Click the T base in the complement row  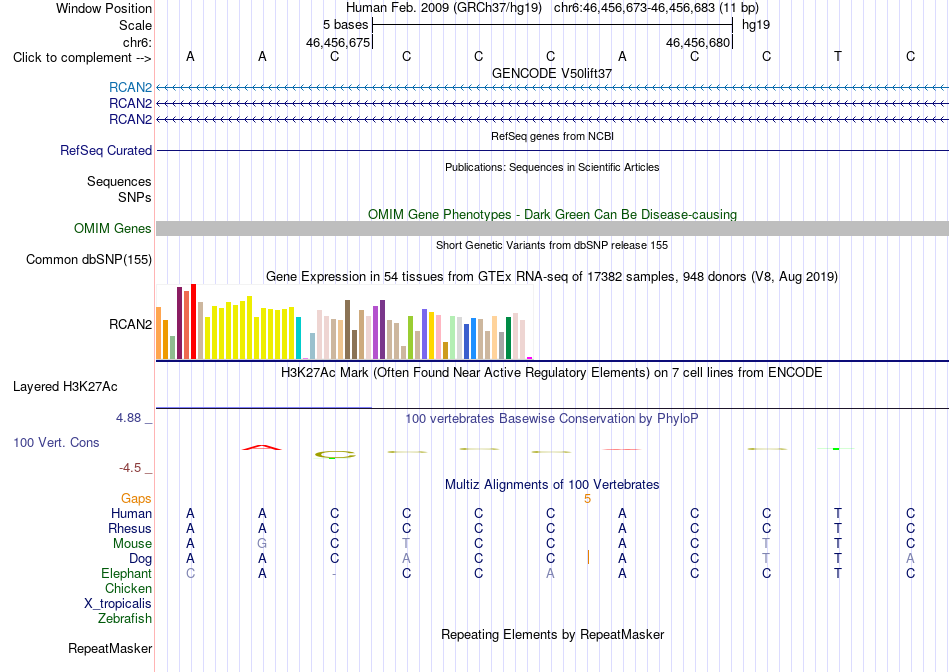point(838,56)
